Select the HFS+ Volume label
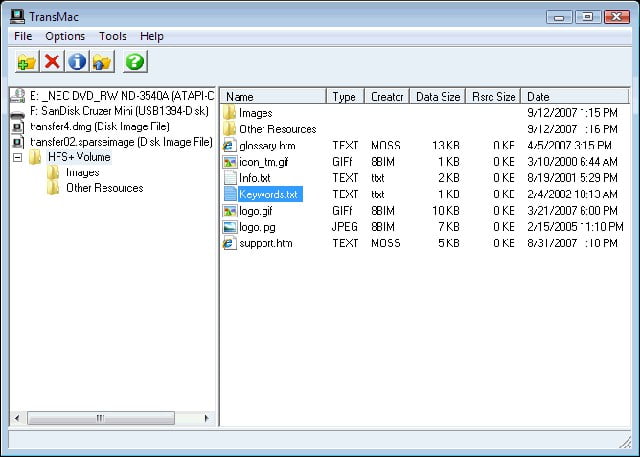Image resolution: width=640 pixels, height=457 pixels. point(79,157)
